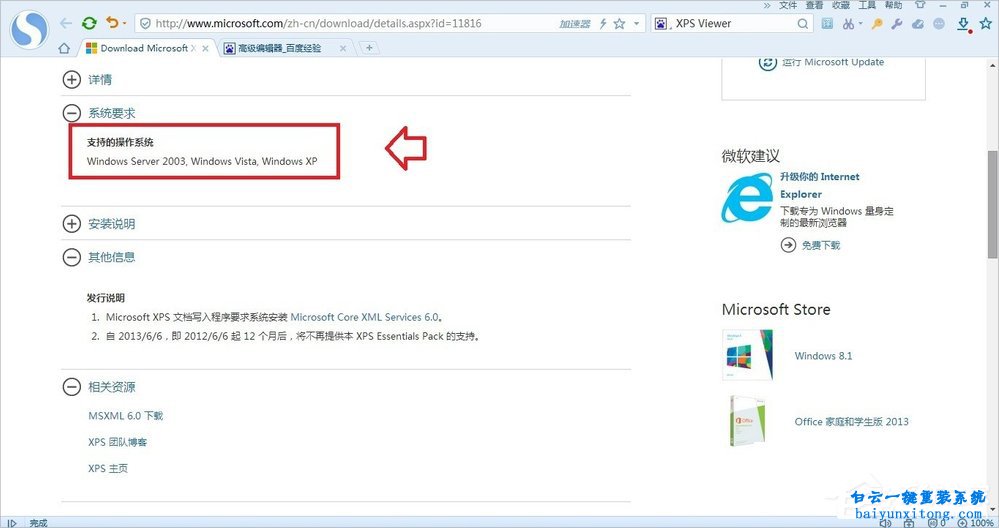
Task: Open the Windows 8.1 store link
Action: point(823,356)
